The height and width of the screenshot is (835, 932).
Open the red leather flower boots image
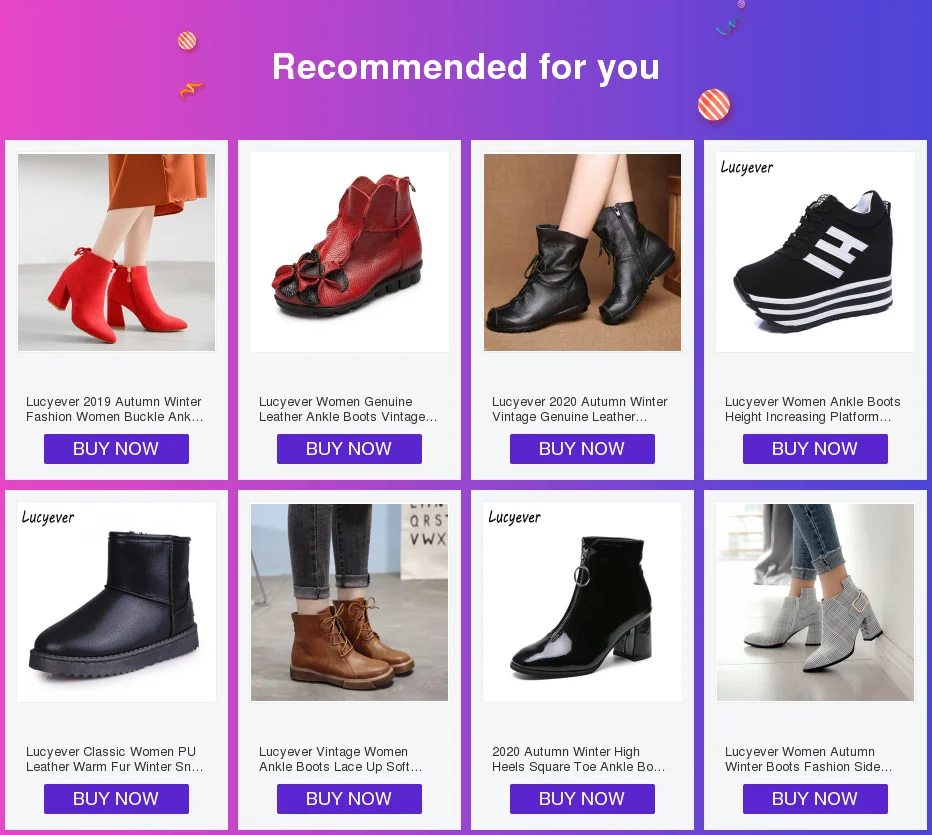[350, 252]
